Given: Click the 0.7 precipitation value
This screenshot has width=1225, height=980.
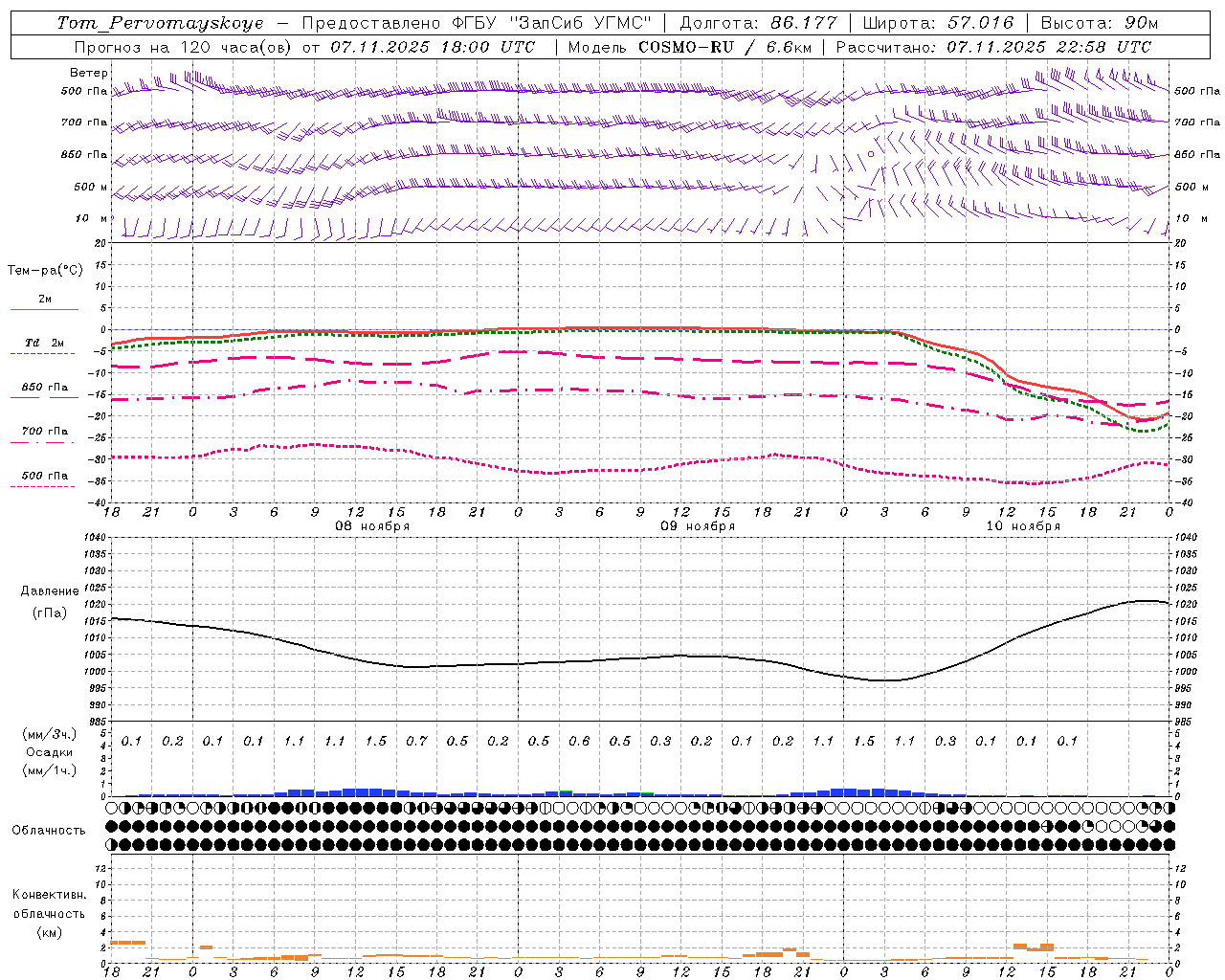Looking at the screenshot, I should (x=416, y=741).
